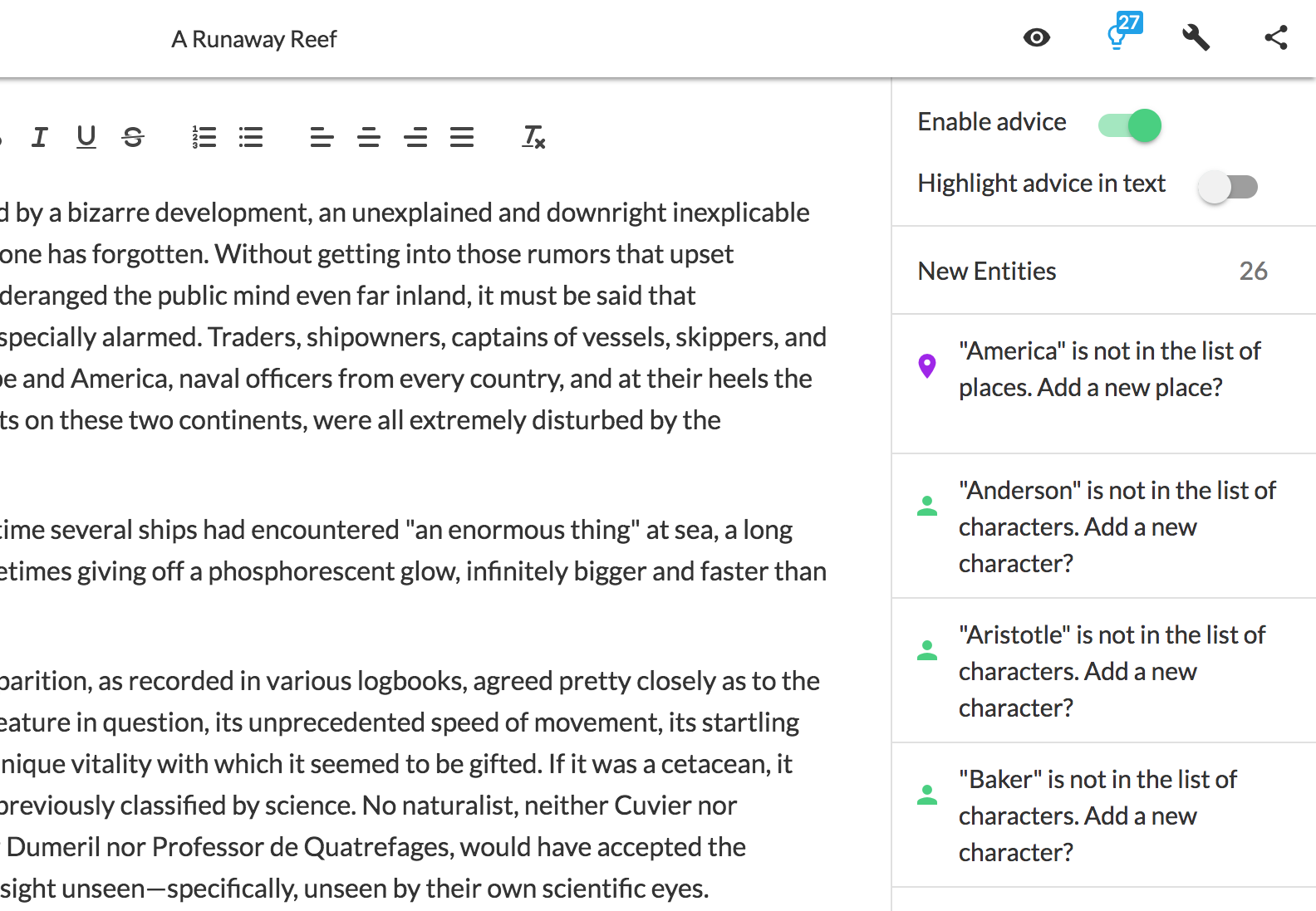Clear text formatting
The image size is (1316, 911).
pyautogui.click(x=533, y=136)
